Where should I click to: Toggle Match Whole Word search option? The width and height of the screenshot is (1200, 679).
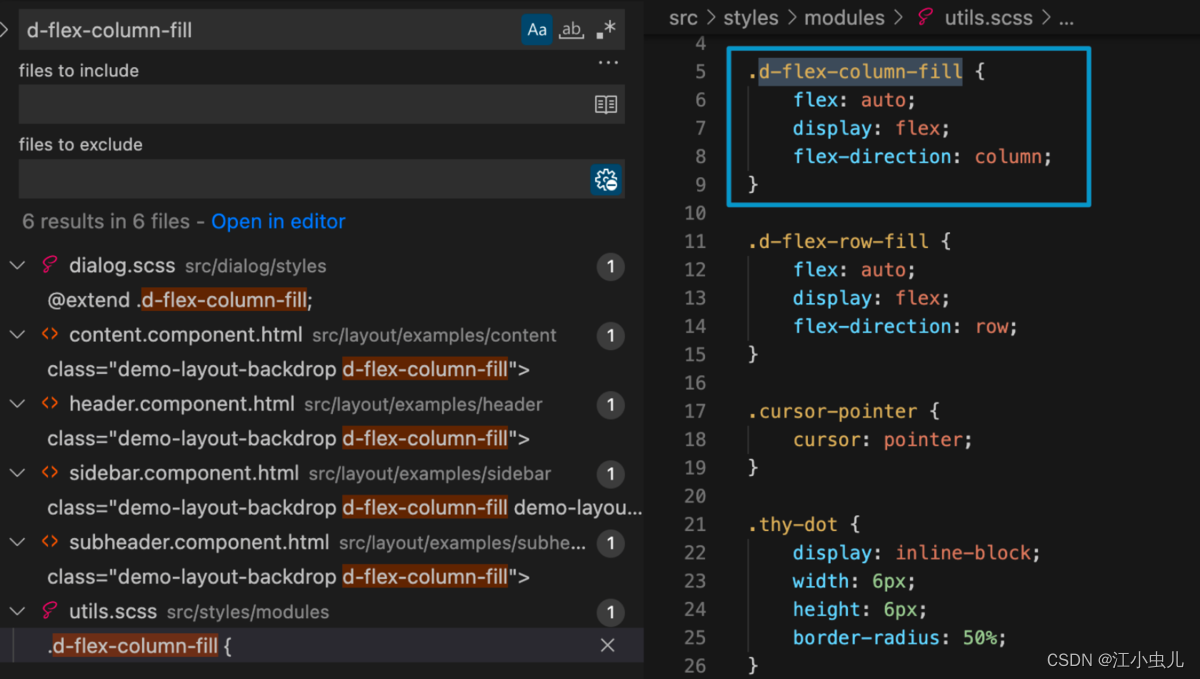[x=571, y=30]
